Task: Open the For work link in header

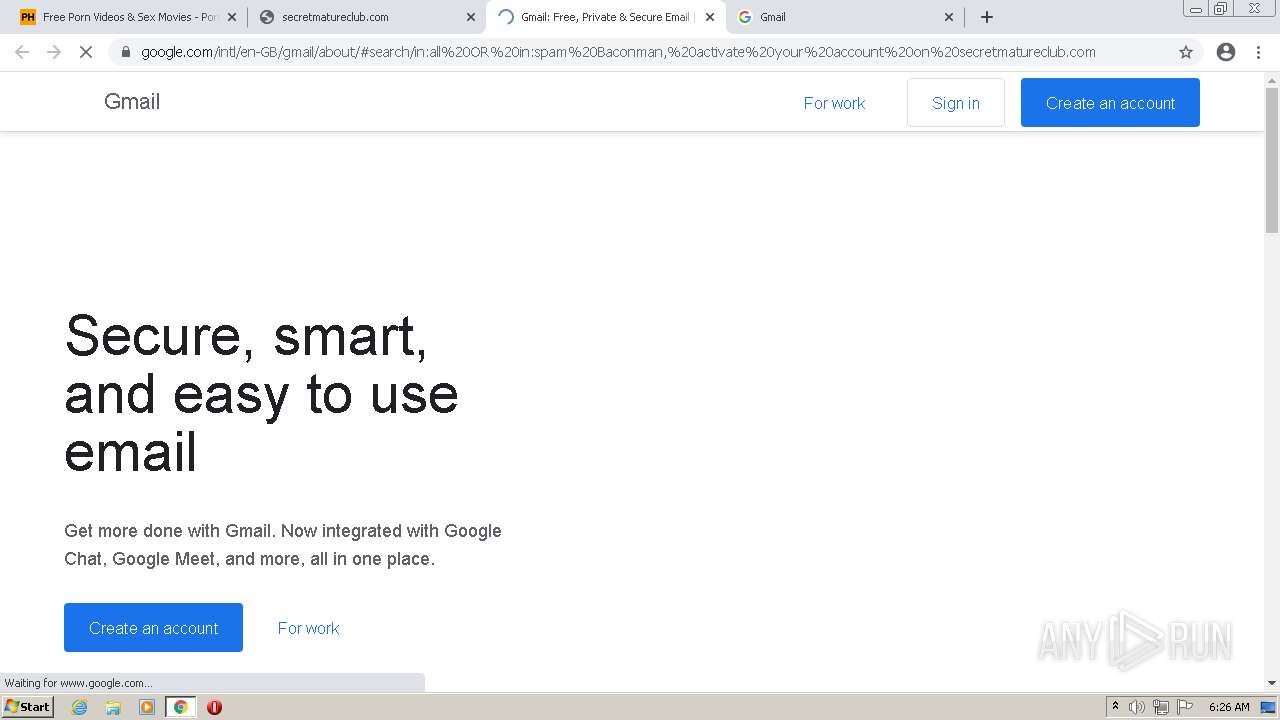Action: (834, 103)
